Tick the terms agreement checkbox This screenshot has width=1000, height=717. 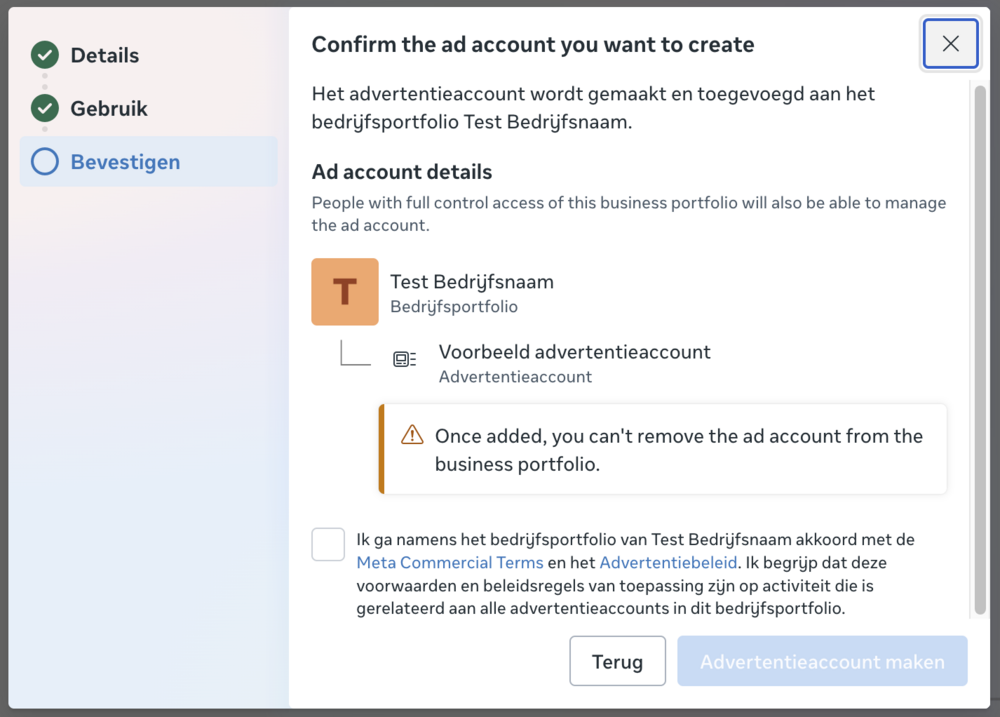(328, 545)
